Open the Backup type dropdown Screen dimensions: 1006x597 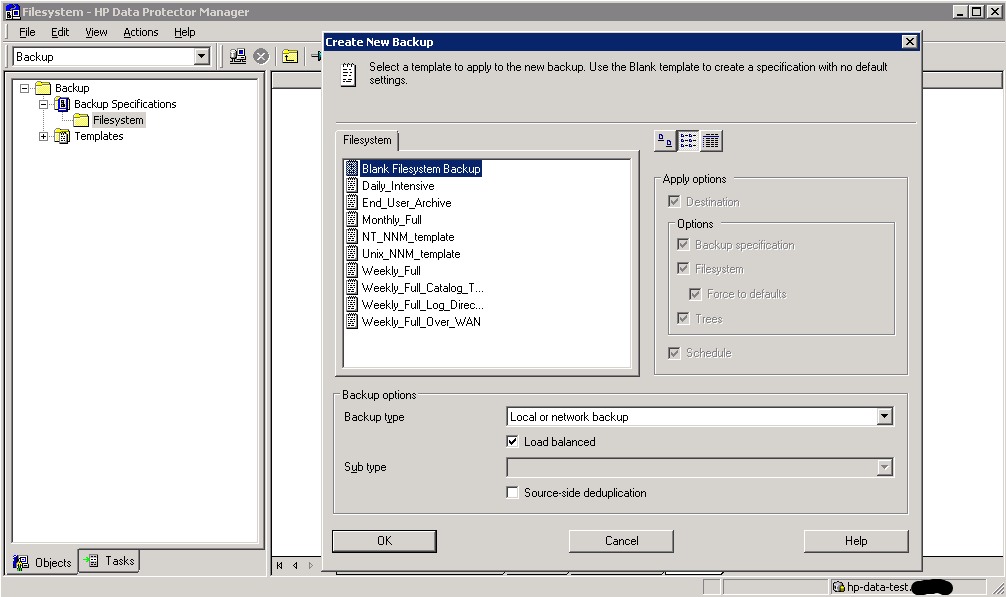tap(884, 416)
